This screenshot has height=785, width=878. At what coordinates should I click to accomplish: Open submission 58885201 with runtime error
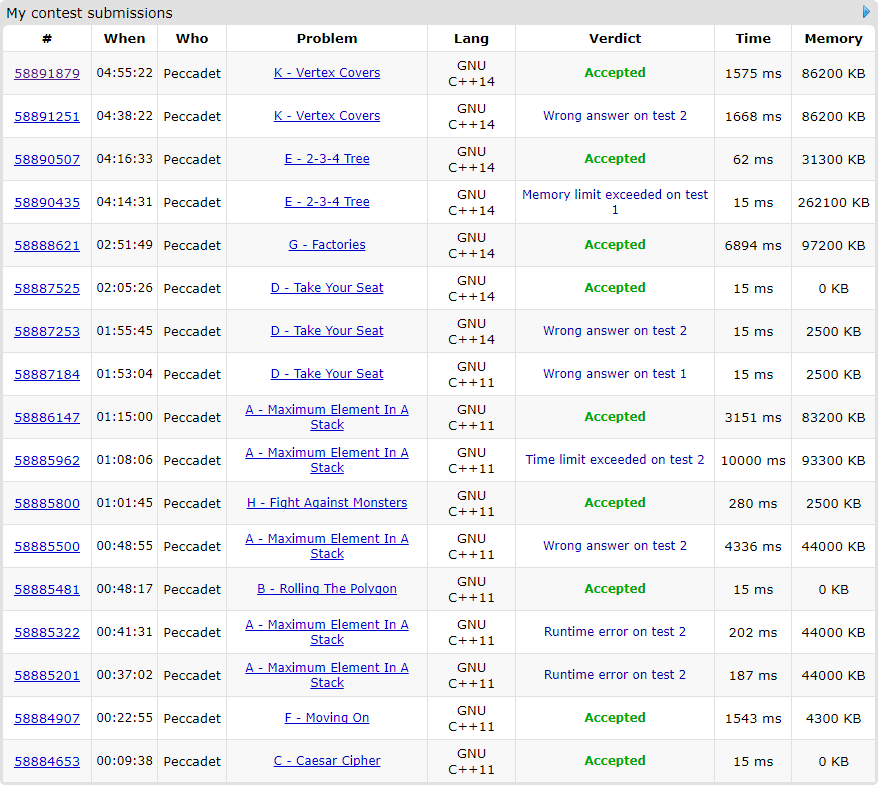click(x=47, y=675)
